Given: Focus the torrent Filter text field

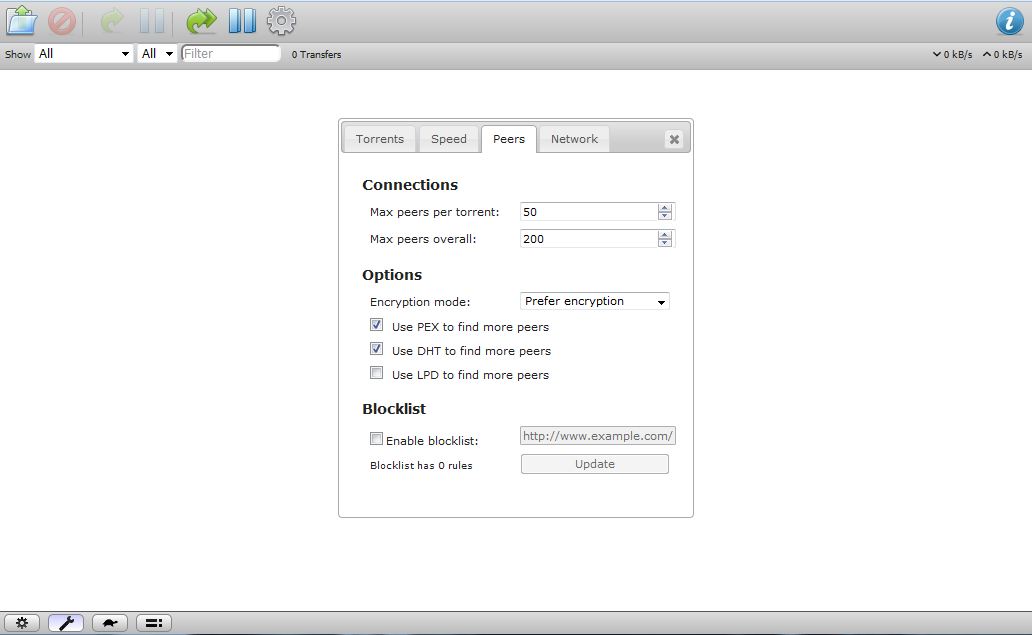Looking at the screenshot, I should click(230, 54).
